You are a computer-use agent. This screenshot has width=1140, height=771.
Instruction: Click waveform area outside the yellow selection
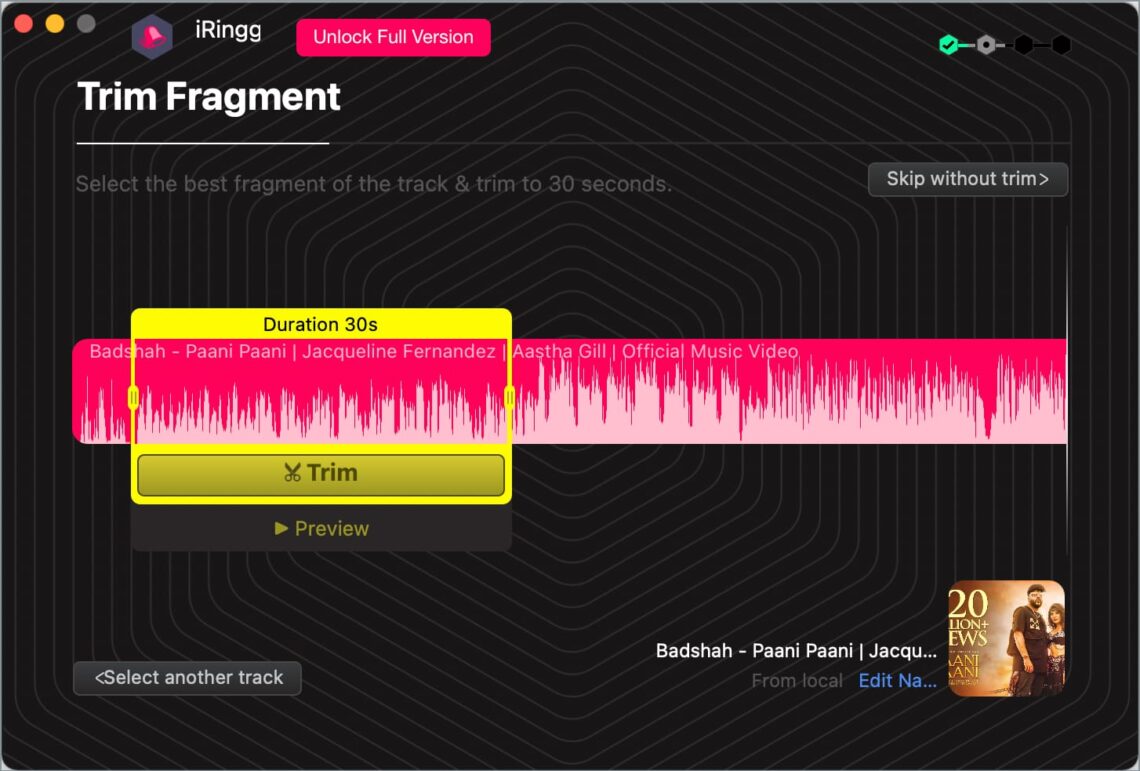point(780,400)
